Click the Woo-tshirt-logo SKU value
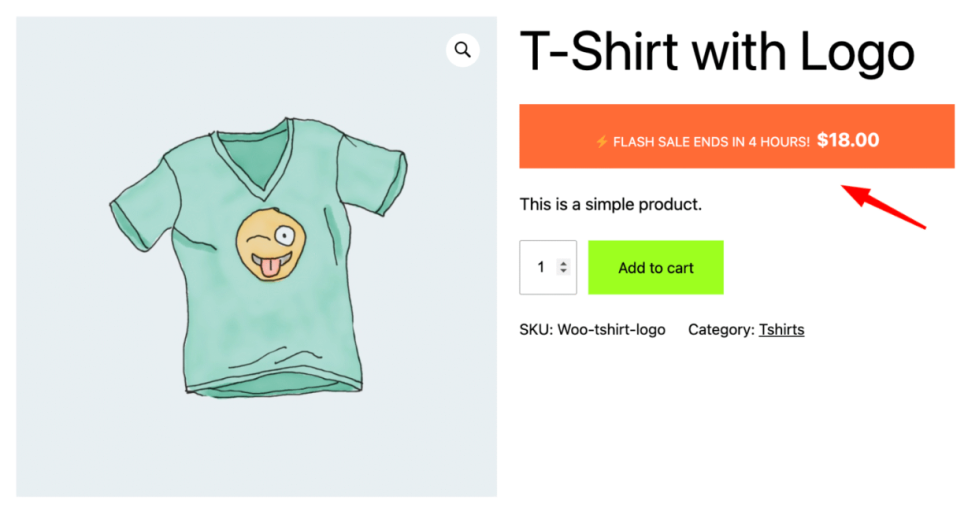The width and height of the screenshot is (979, 519). 610,329
